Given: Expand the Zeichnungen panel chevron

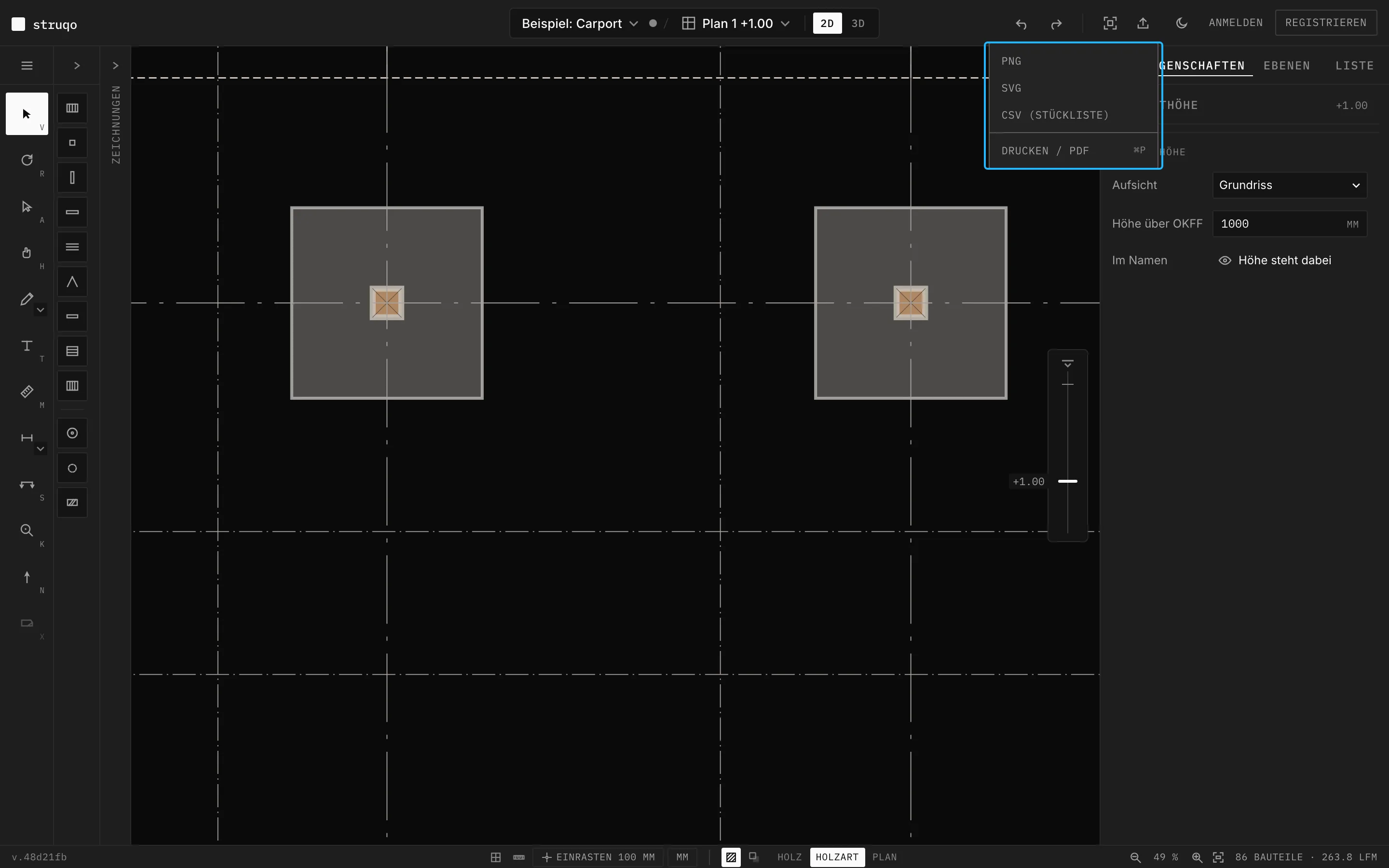Looking at the screenshot, I should click(x=115, y=66).
